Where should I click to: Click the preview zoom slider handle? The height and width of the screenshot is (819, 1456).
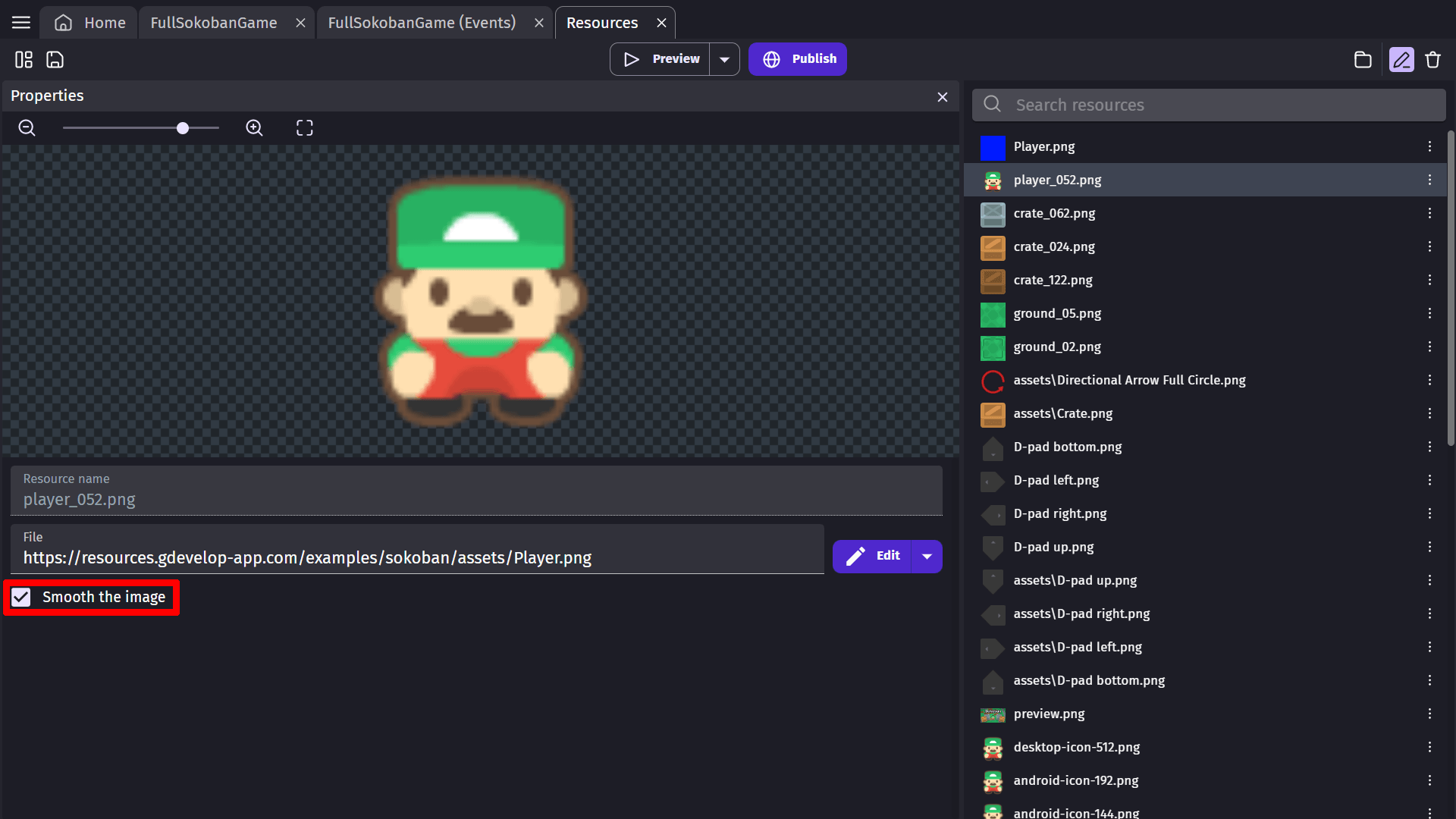click(183, 128)
